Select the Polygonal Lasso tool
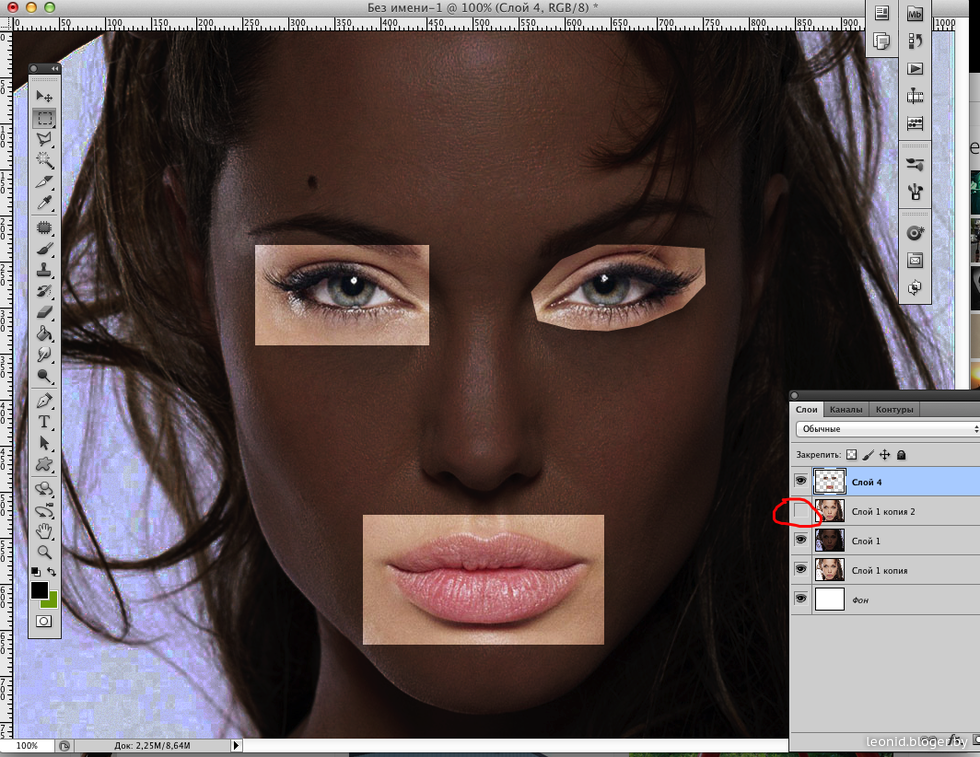Viewport: 980px width, 757px height. [44, 139]
